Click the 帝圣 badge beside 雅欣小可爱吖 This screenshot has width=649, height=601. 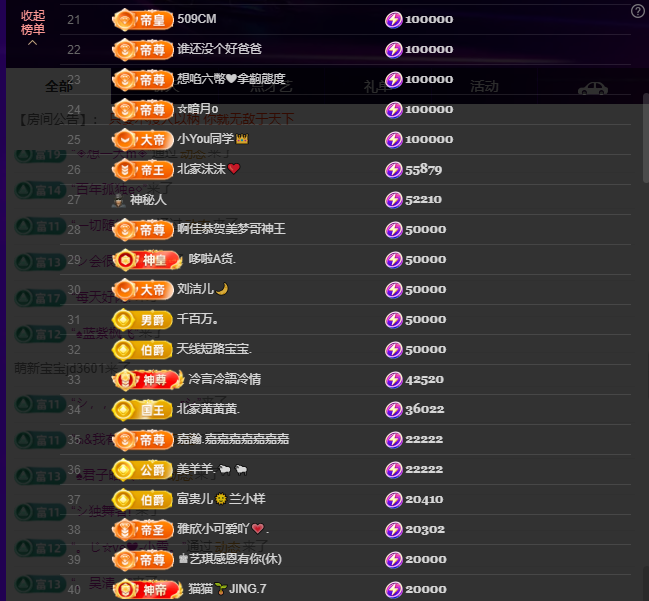point(142,529)
